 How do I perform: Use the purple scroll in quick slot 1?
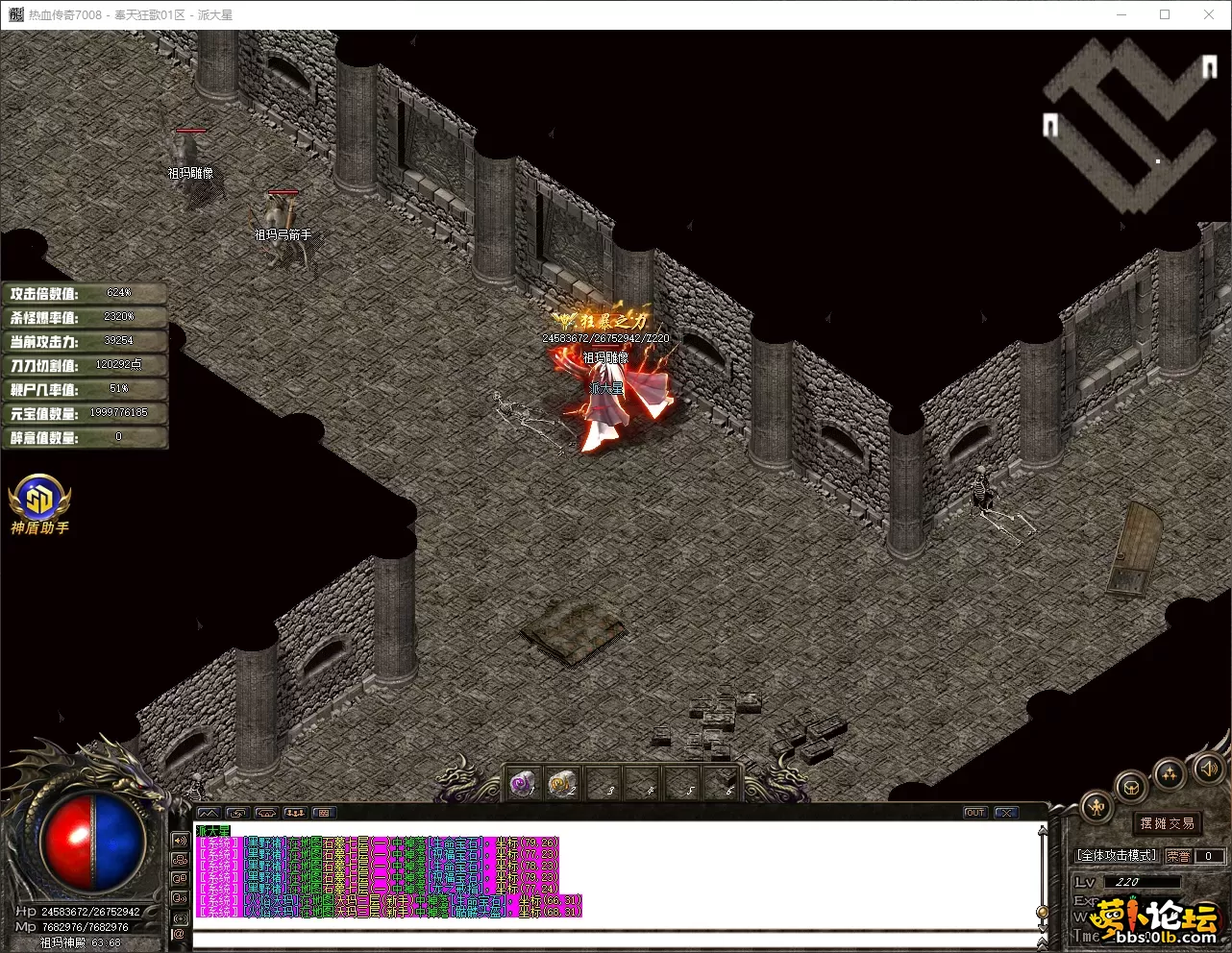coord(522,785)
